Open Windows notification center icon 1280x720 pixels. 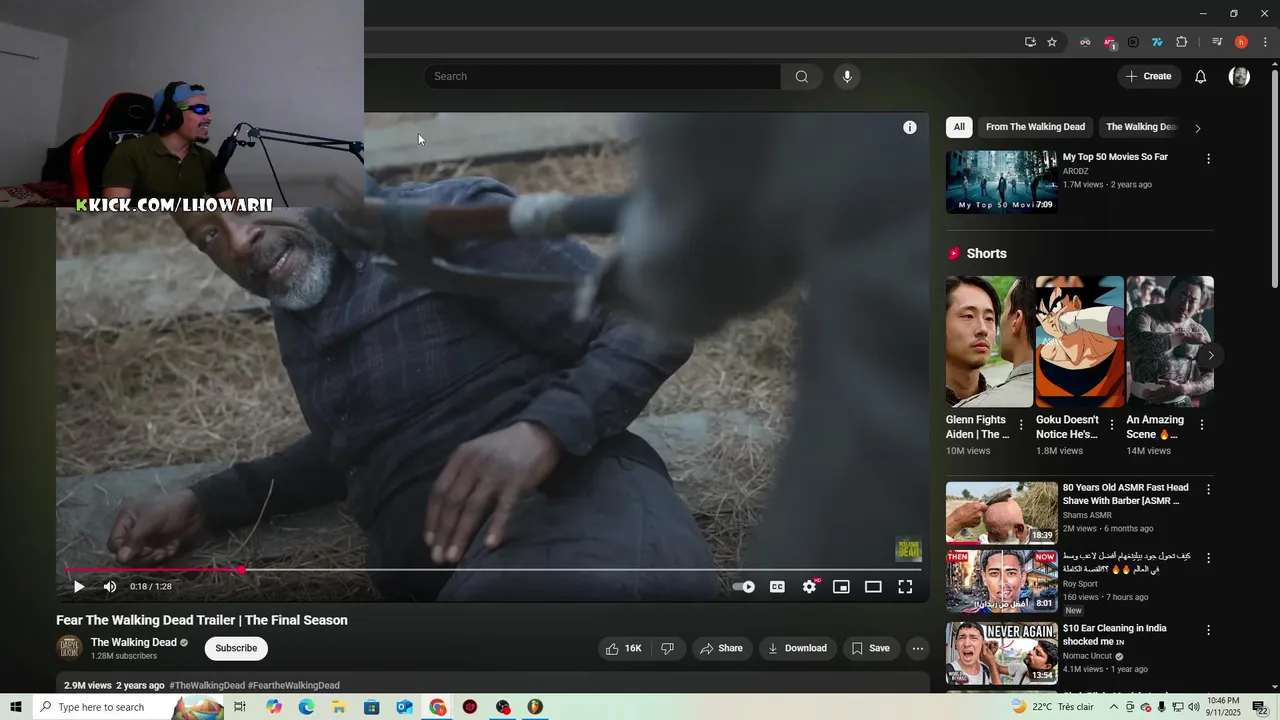click(x=1259, y=707)
